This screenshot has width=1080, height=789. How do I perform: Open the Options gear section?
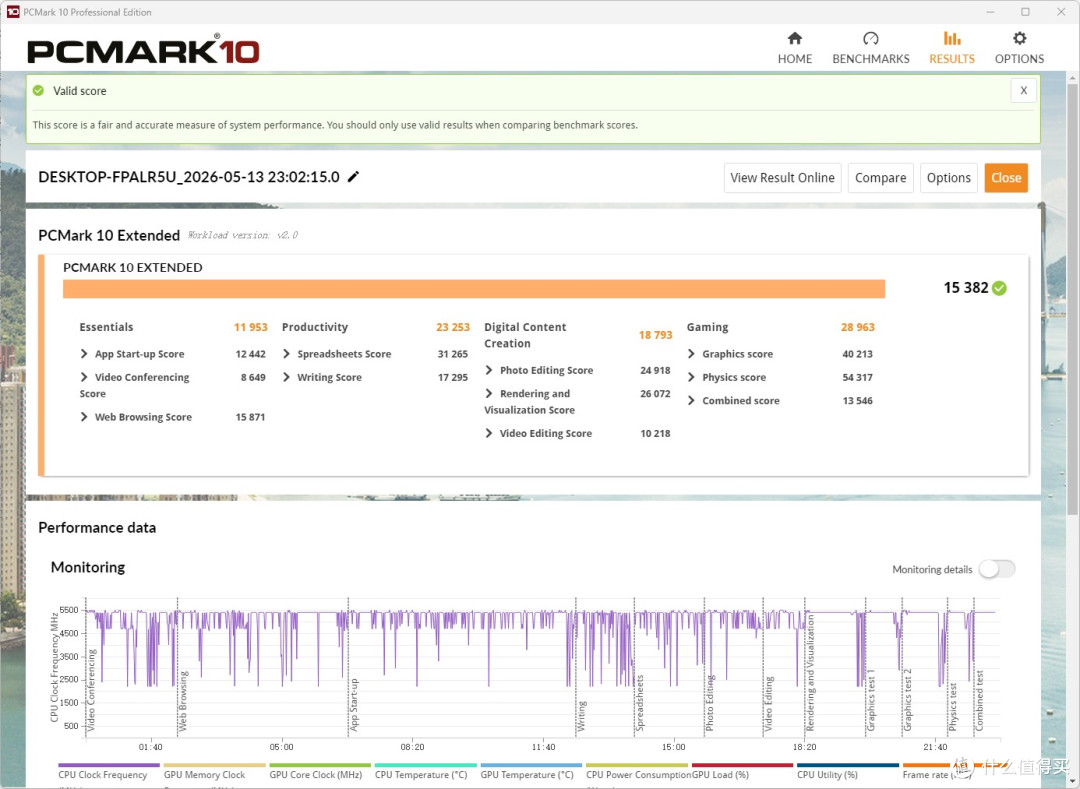pos(1019,48)
